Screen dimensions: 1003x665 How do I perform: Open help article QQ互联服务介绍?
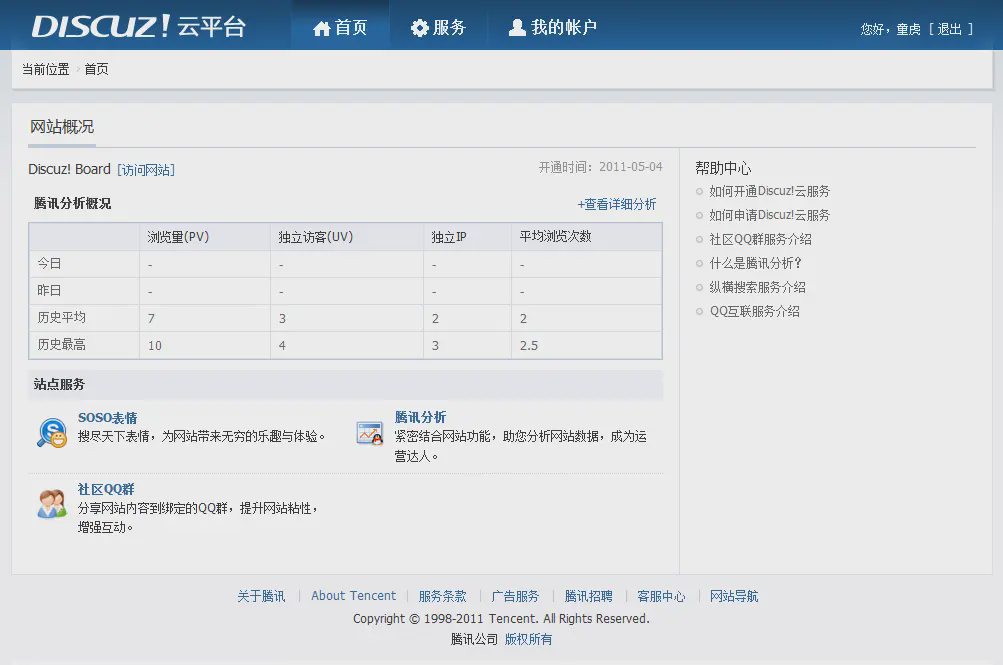[x=754, y=311]
